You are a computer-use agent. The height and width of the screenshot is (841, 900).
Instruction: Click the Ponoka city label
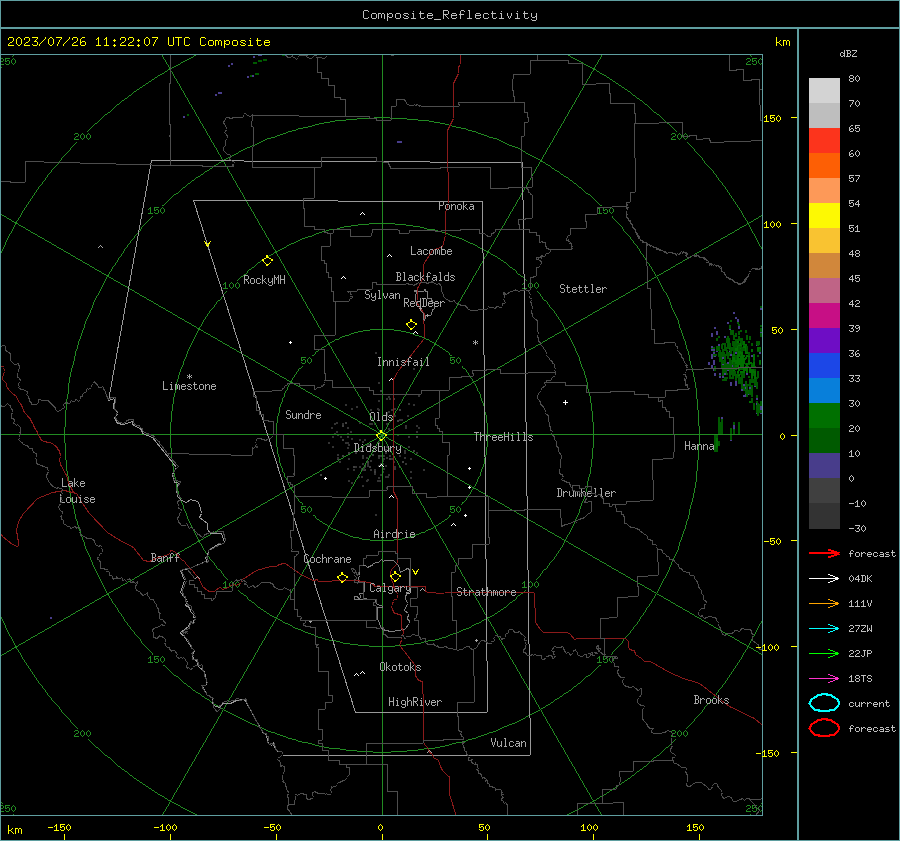tap(456, 206)
